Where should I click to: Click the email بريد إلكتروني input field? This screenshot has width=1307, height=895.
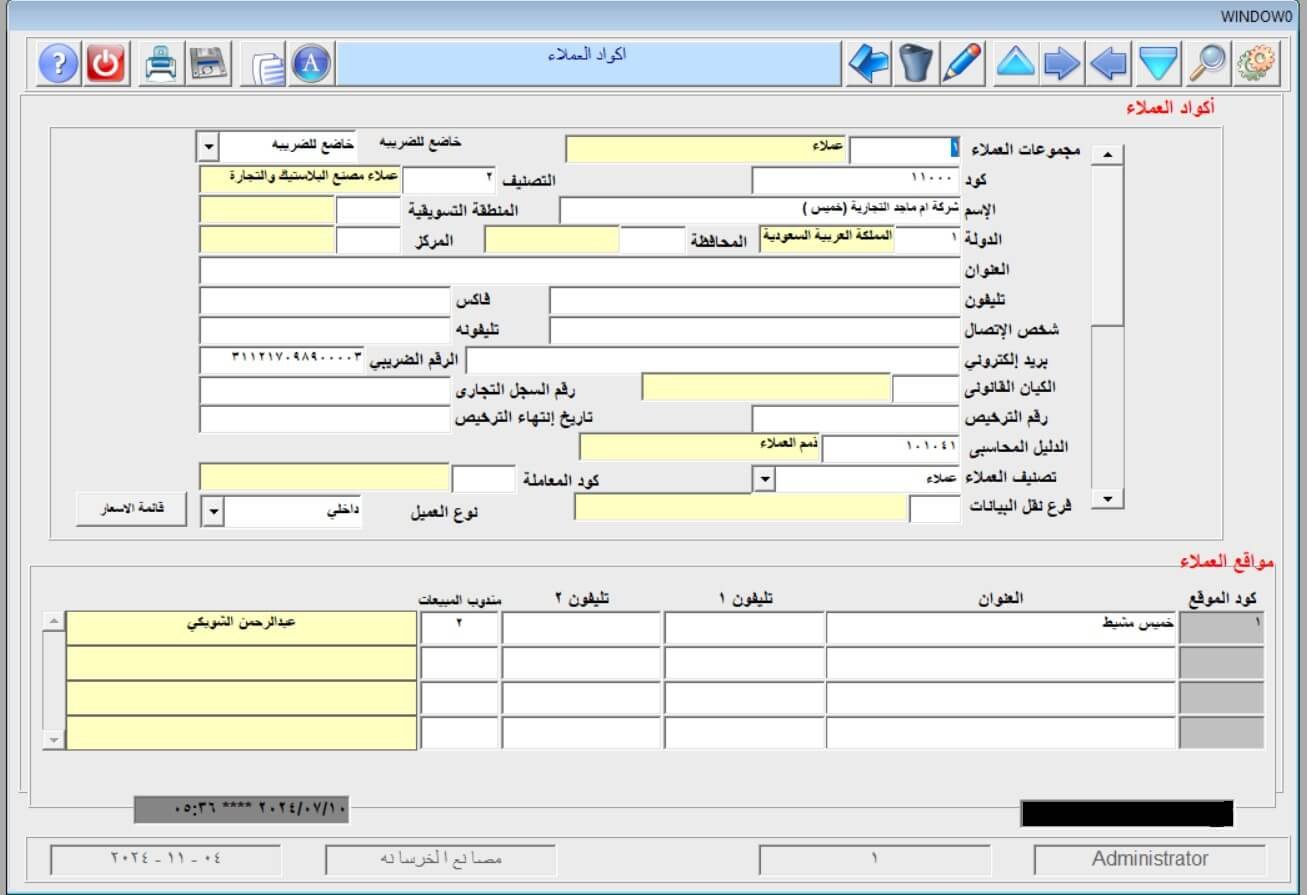click(712, 361)
